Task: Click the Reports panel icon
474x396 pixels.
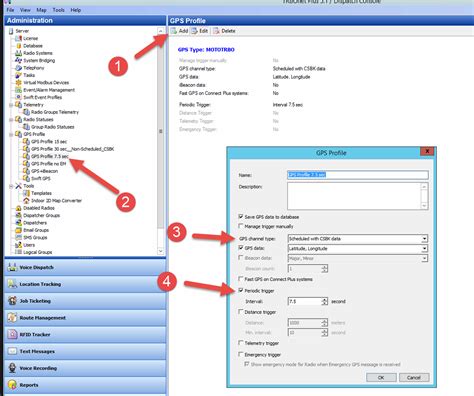Action: click(12, 385)
